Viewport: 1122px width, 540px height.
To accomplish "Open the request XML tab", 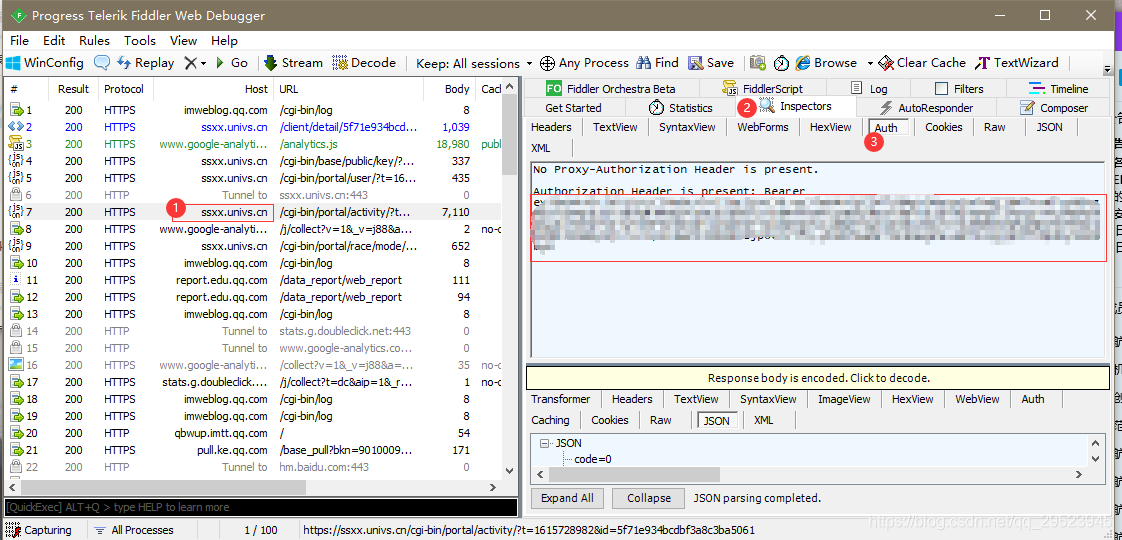I will (x=541, y=148).
